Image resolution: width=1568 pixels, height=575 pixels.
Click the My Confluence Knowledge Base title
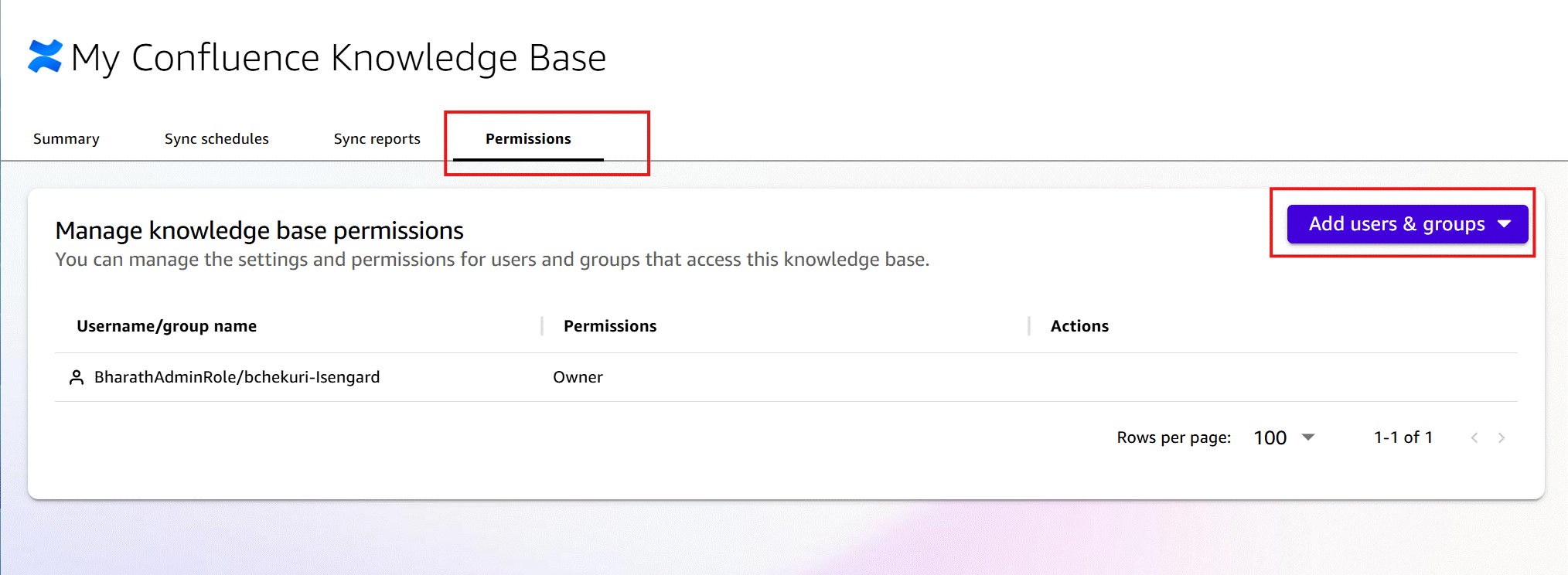pyautogui.click(x=339, y=58)
